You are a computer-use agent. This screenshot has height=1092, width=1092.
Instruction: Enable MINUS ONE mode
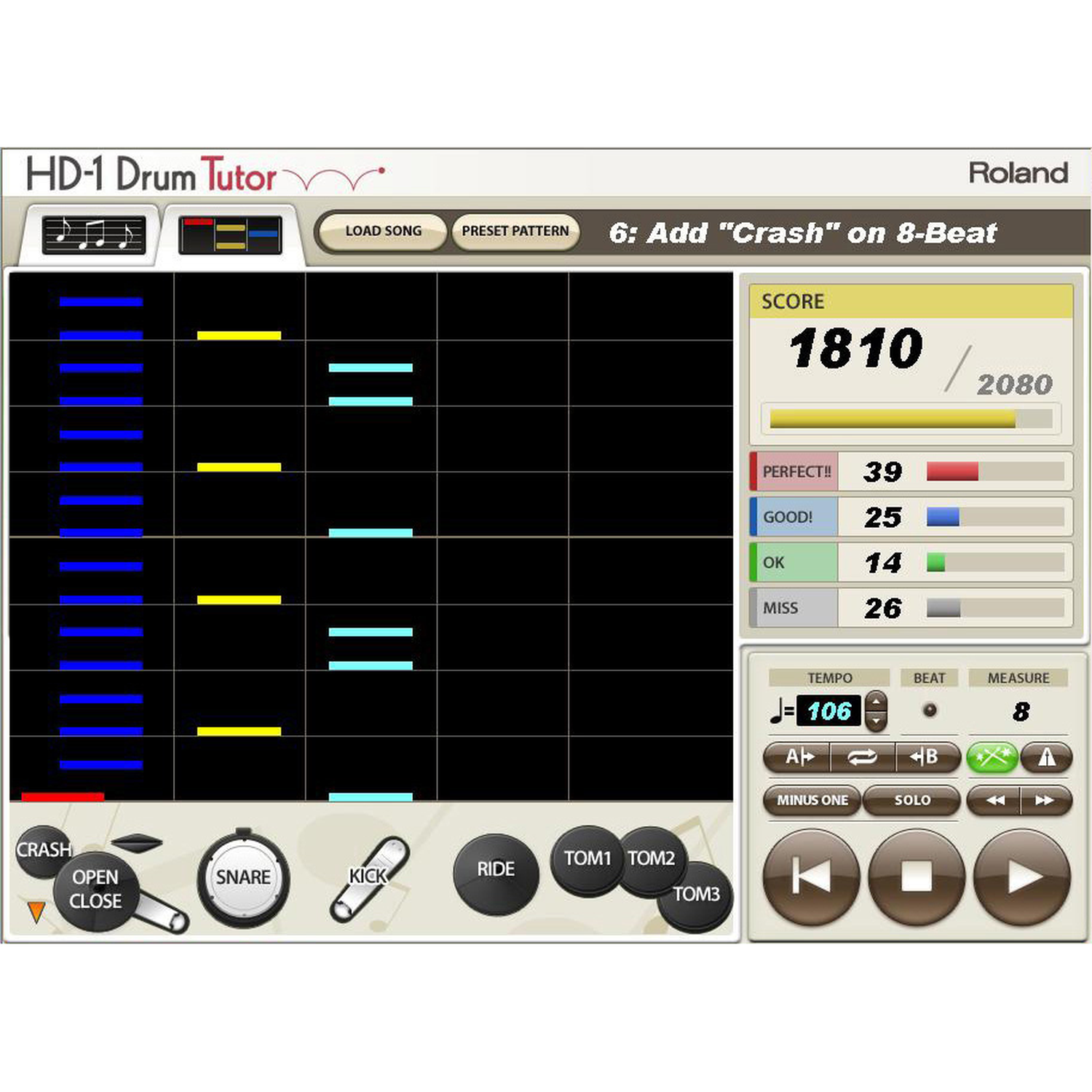click(812, 799)
